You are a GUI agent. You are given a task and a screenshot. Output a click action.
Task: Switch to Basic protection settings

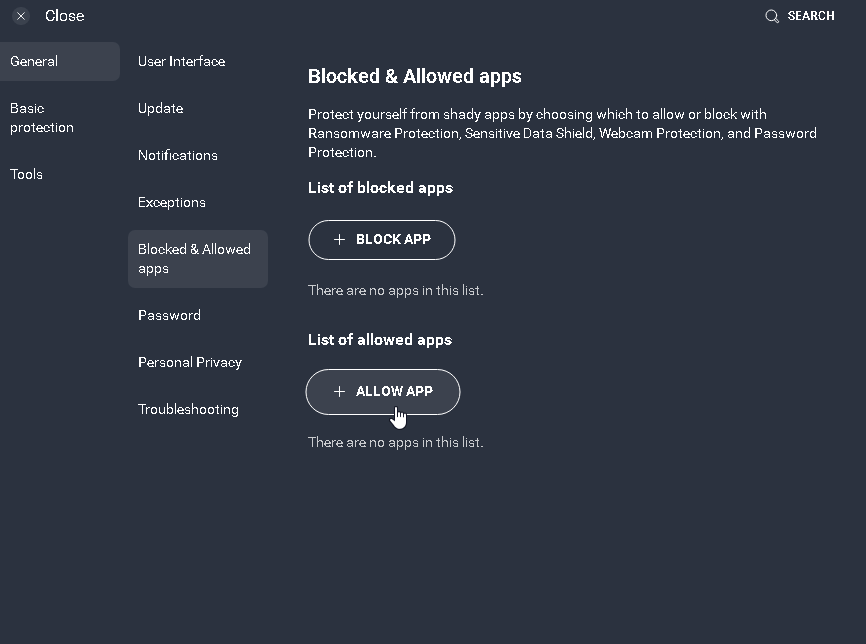click(x=42, y=118)
